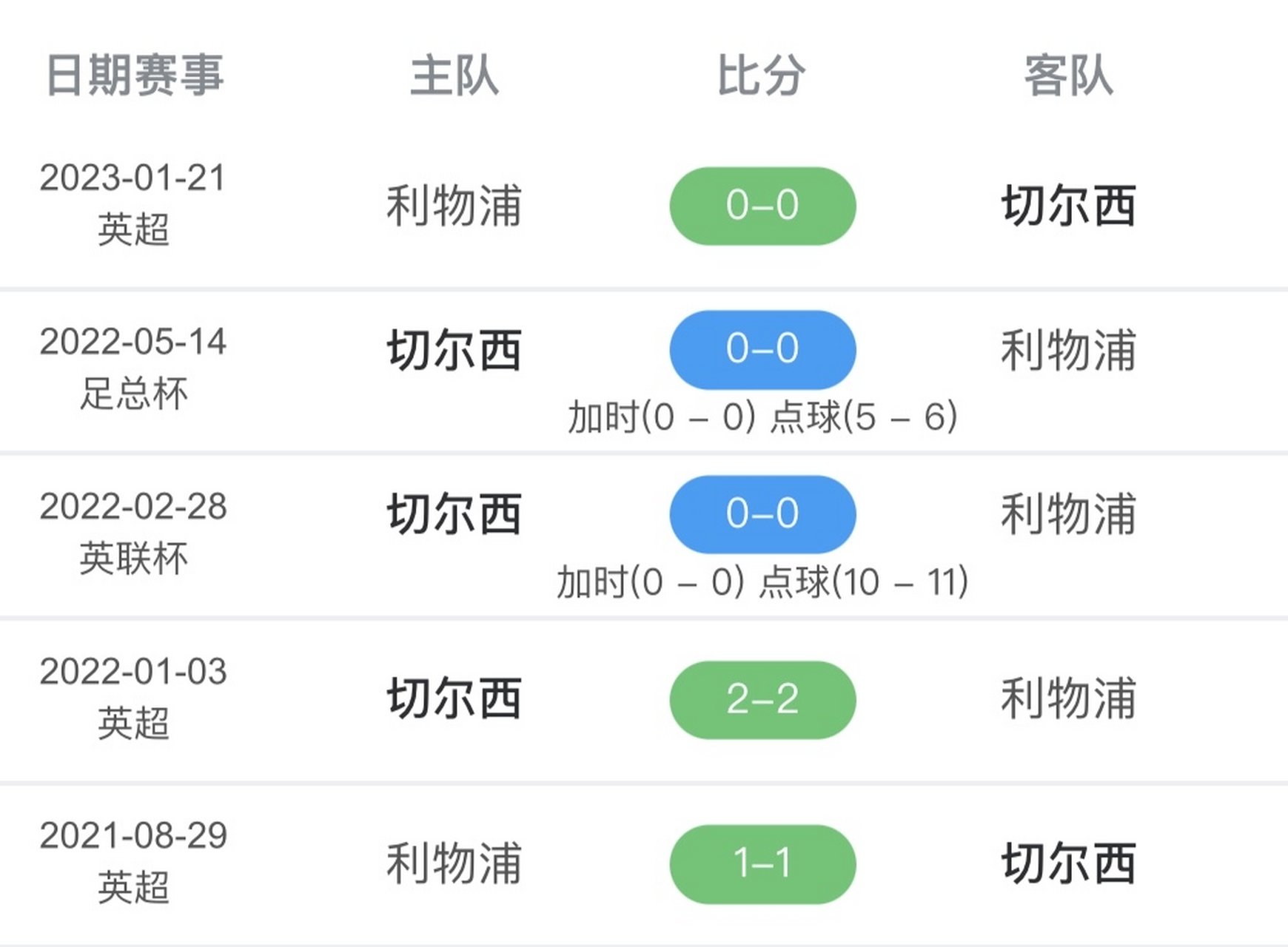Open the blue 0-0 score on 2022-02-28

tap(762, 514)
